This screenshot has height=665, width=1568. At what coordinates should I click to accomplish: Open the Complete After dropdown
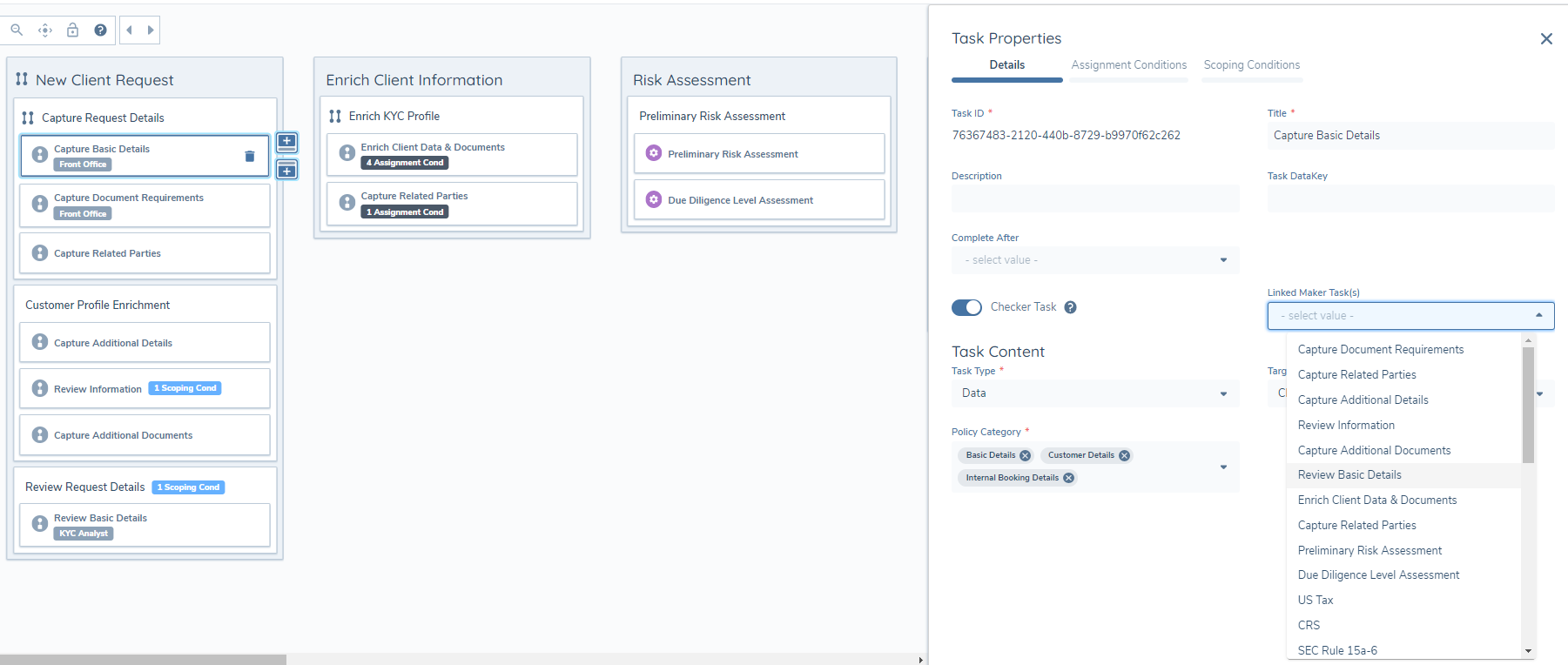pyautogui.click(x=1094, y=260)
